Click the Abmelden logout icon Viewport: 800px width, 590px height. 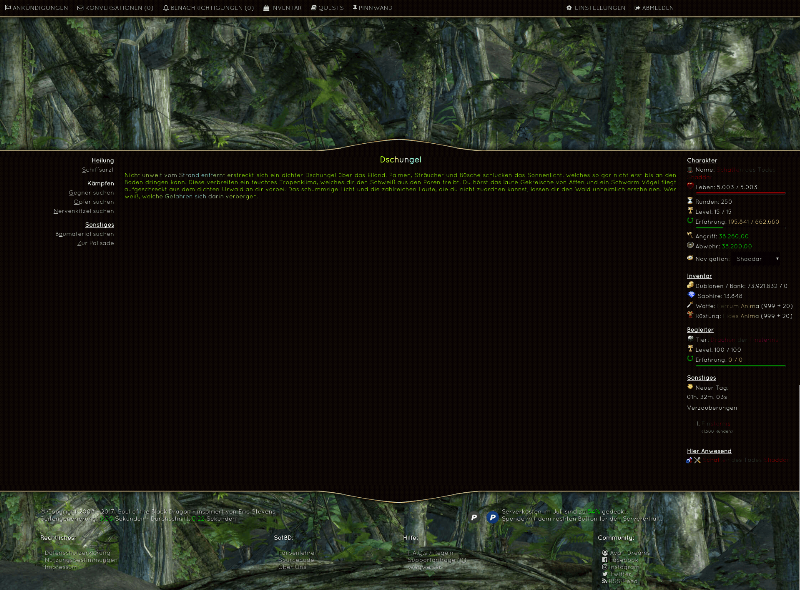[636, 7]
